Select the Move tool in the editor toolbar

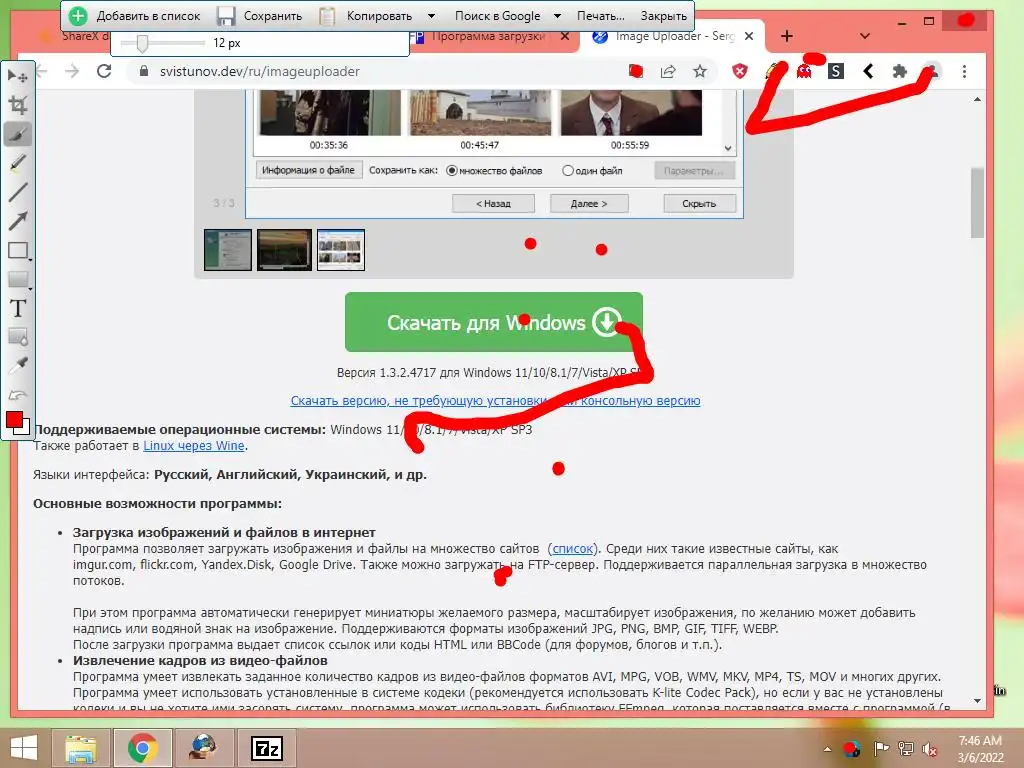18,76
